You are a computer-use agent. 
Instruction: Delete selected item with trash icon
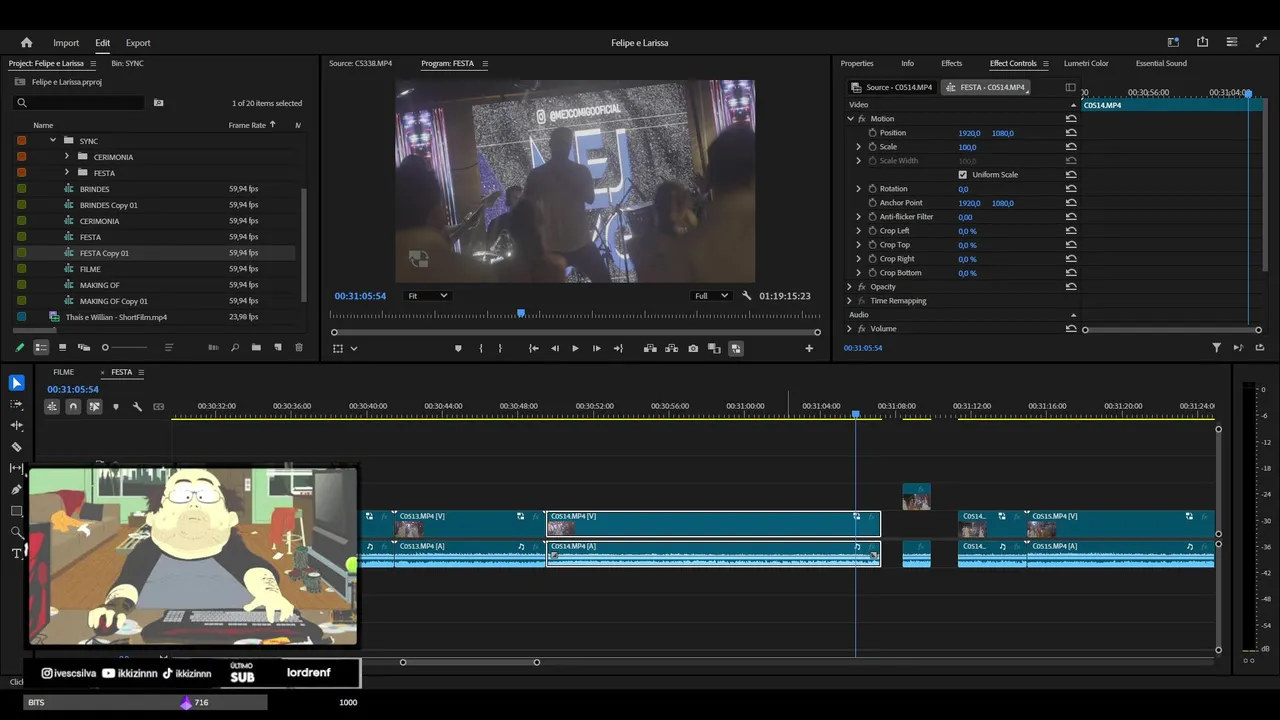coord(298,347)
